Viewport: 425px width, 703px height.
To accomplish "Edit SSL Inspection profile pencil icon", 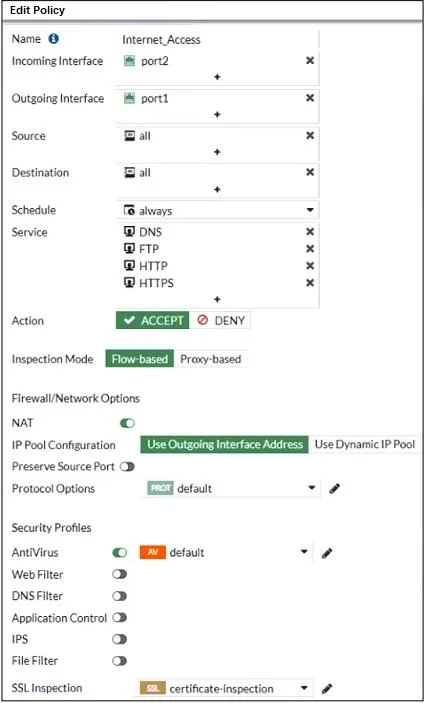I will [328, 688].
